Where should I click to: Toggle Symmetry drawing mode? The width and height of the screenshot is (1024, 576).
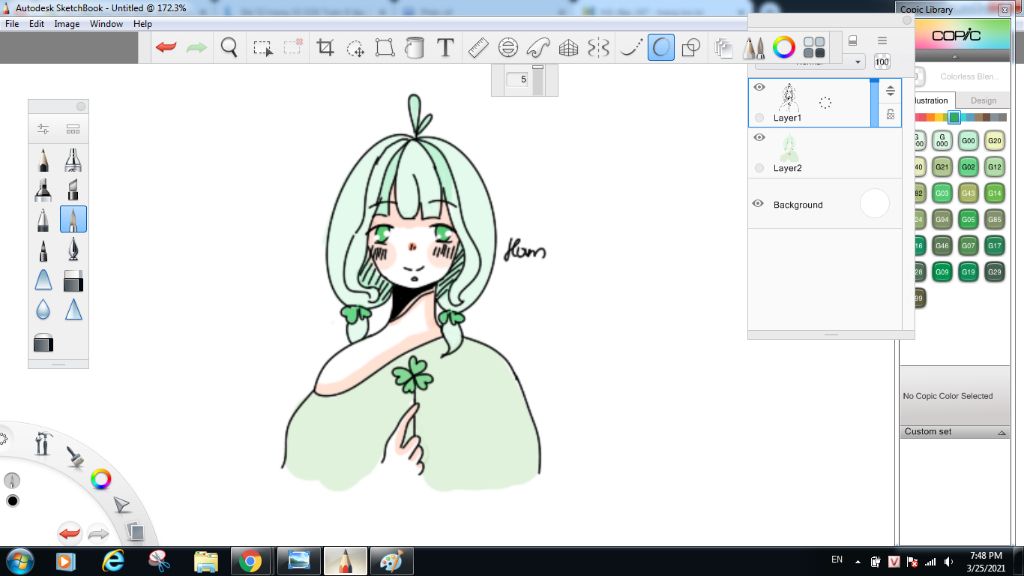(x=598, y=47)
